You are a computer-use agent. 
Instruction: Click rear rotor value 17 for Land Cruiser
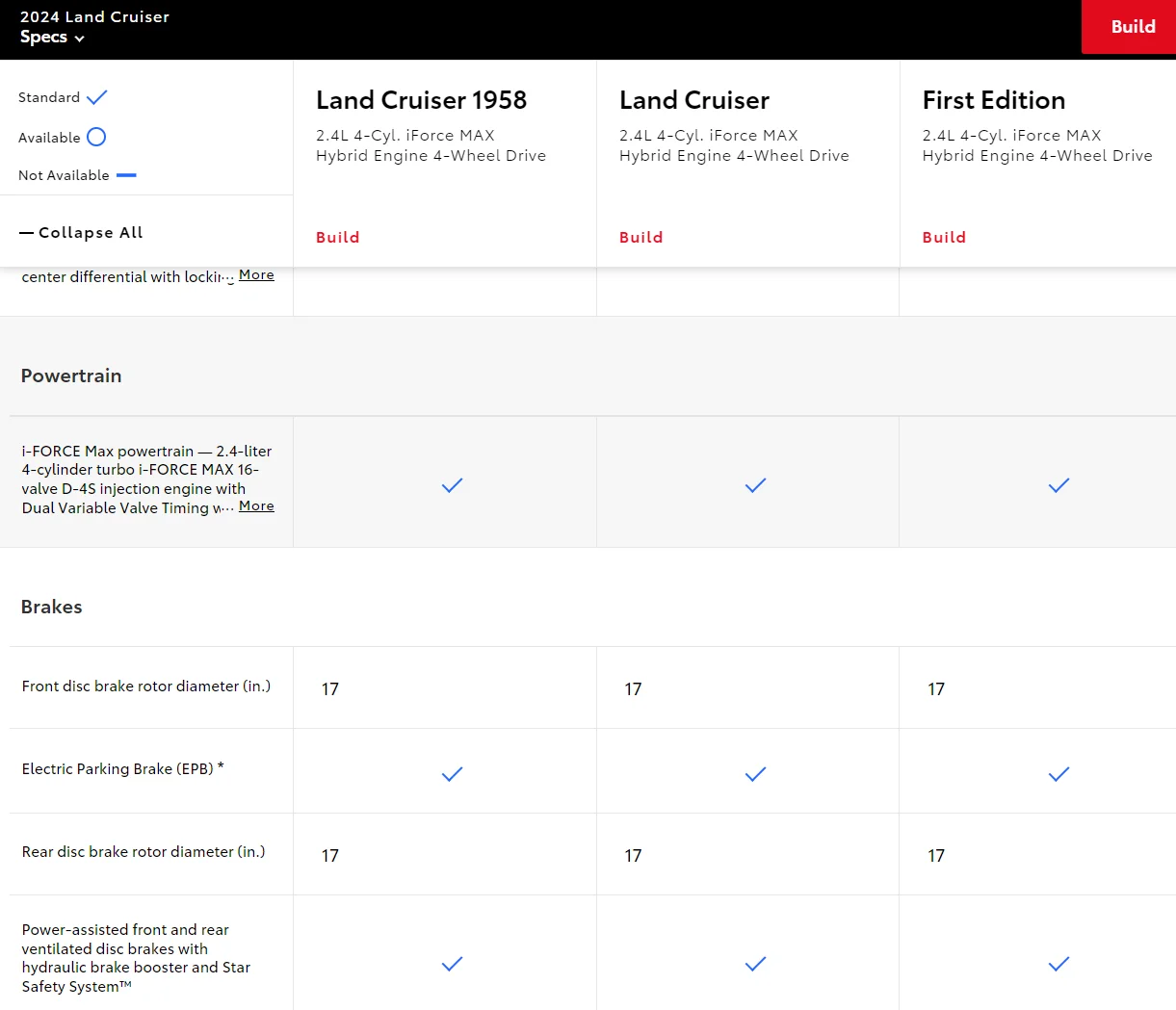click(x=633, y=856)
